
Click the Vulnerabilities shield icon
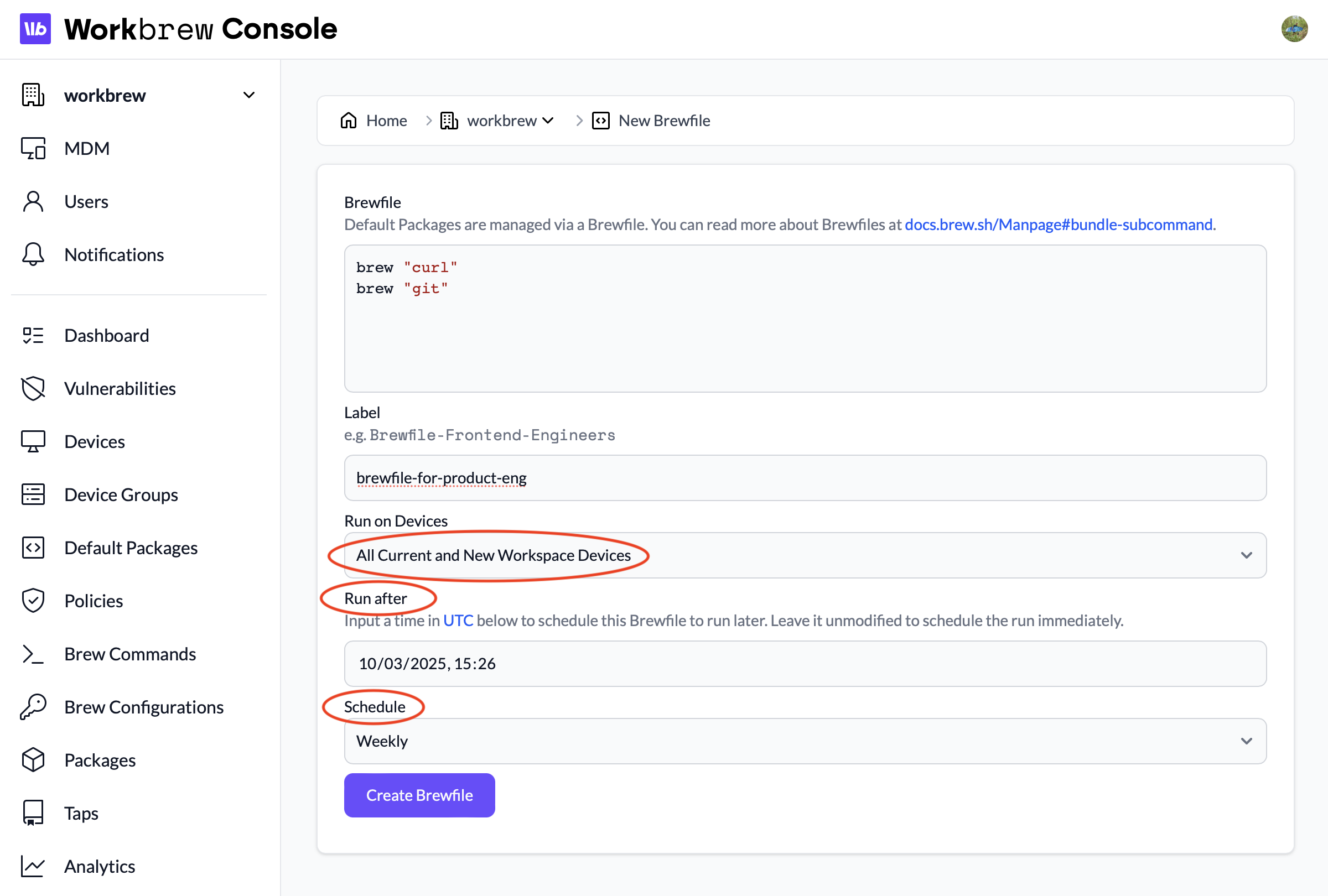pos(33,388)
